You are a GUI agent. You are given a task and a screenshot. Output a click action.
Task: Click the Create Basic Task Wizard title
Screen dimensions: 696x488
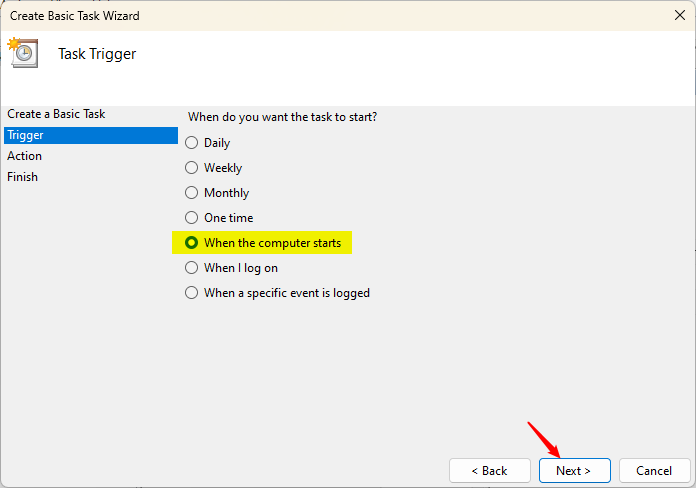coord(75,16)
